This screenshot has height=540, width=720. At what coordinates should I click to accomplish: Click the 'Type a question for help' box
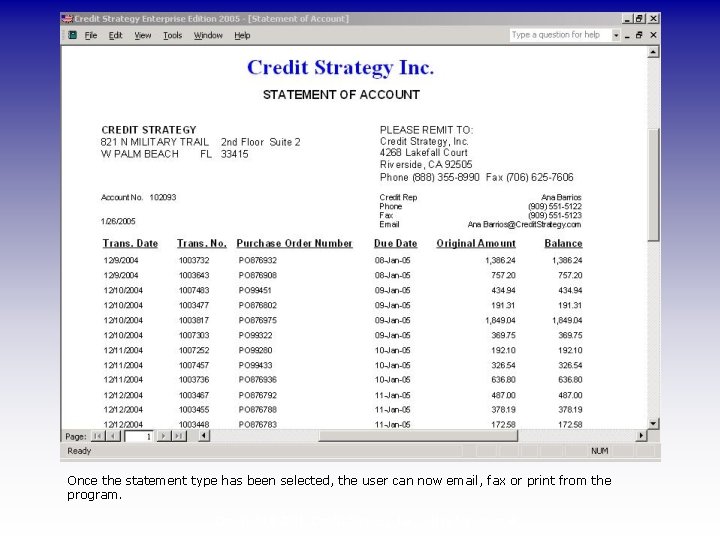pos(560,35)
